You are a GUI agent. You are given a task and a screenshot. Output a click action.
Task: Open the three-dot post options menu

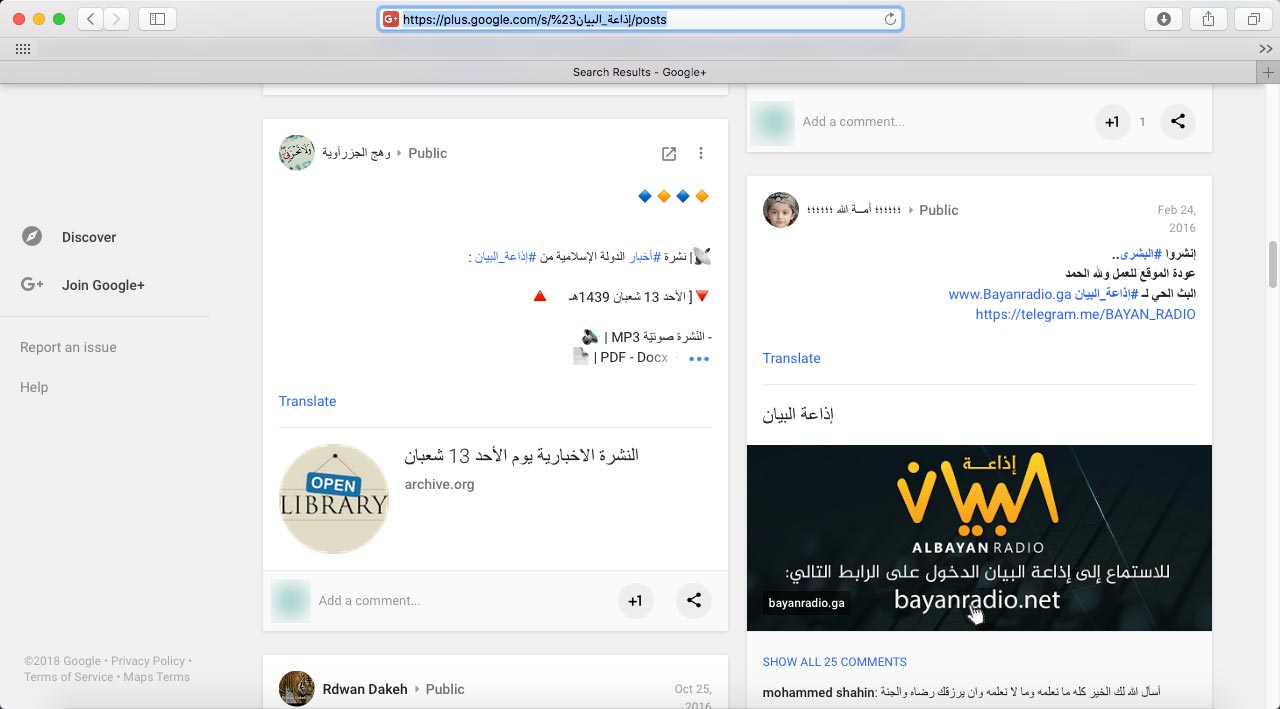pyautogui.click(x=701, y=153)
